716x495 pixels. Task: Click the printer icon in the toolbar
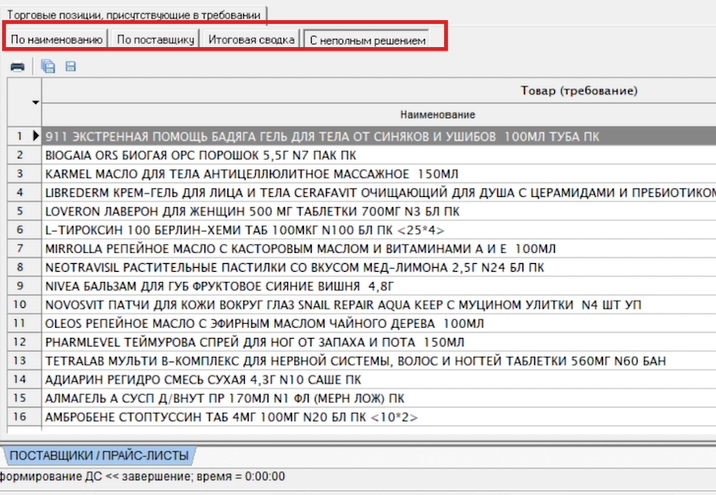pyautogui.click(x=17, y=67)
